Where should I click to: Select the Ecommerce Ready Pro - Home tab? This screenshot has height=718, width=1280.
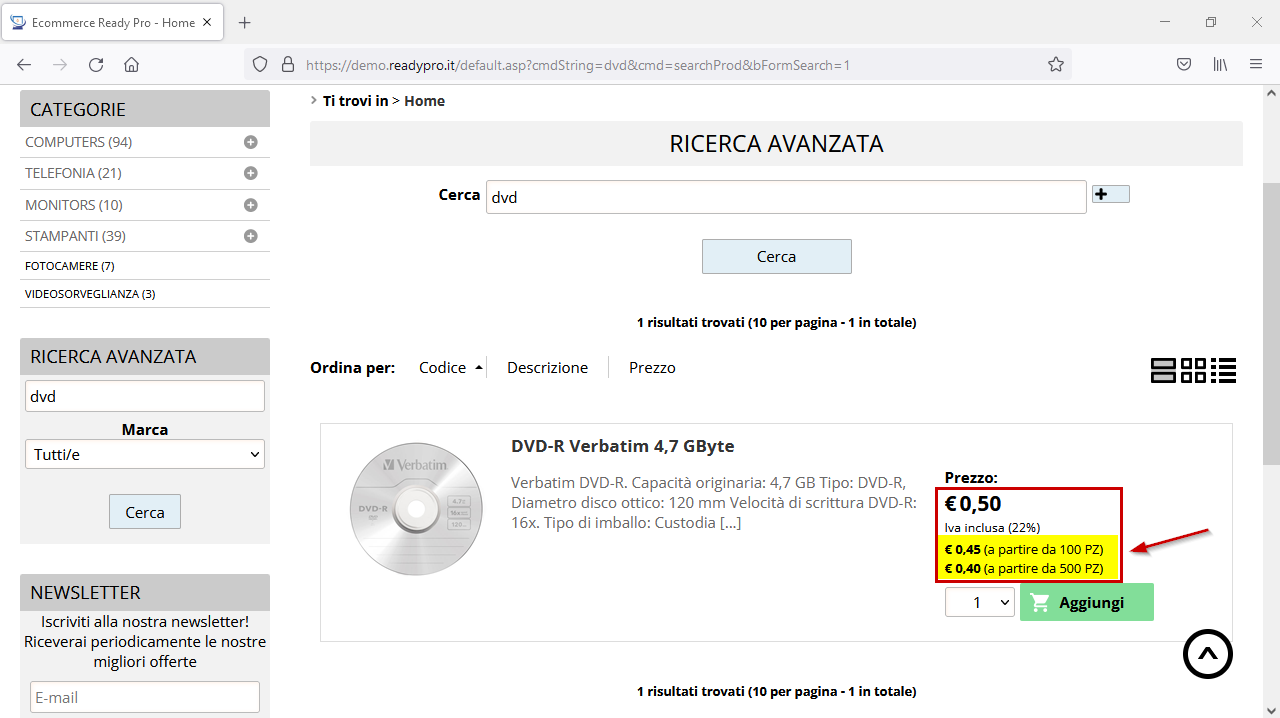coord(113,22)
